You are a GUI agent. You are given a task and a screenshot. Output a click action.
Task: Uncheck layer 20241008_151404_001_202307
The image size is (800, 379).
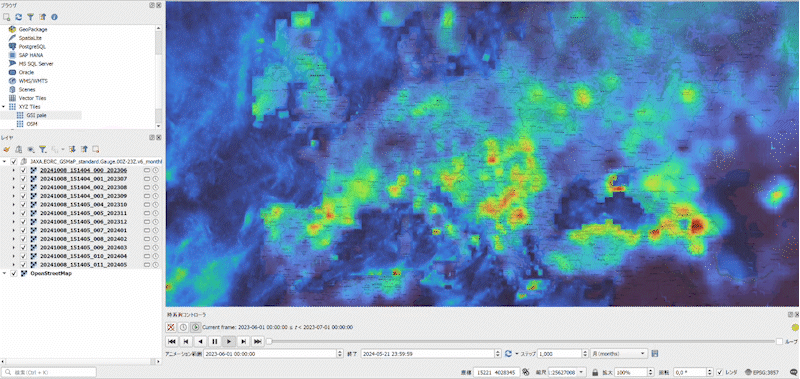click(x=23, y=179)
